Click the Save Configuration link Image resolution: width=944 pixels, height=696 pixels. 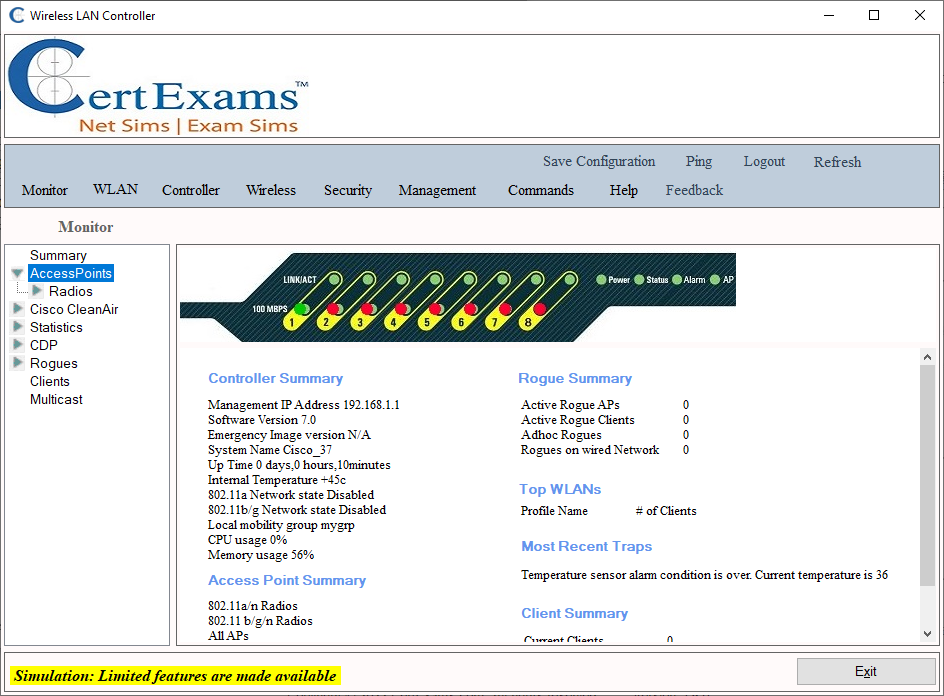[x=598, y=161]
